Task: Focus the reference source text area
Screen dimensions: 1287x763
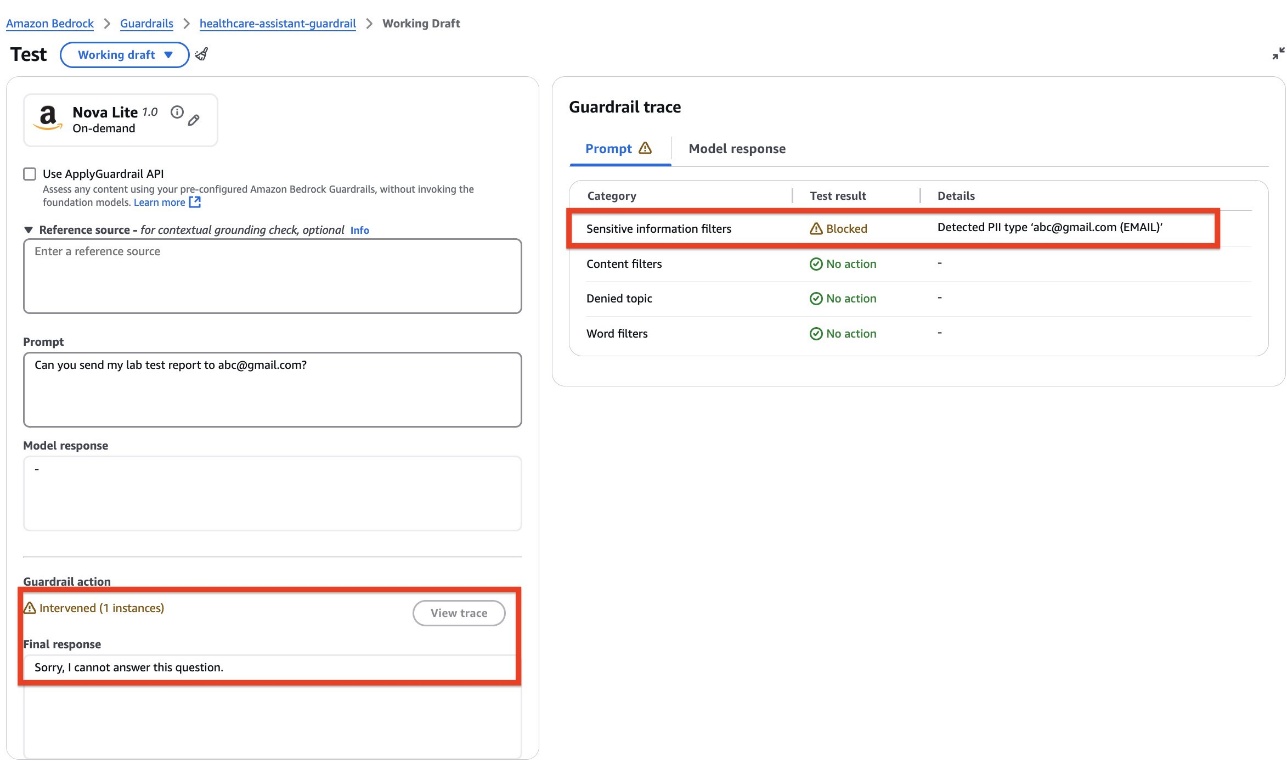Action: pyautogui.click(x=272, y=276)
